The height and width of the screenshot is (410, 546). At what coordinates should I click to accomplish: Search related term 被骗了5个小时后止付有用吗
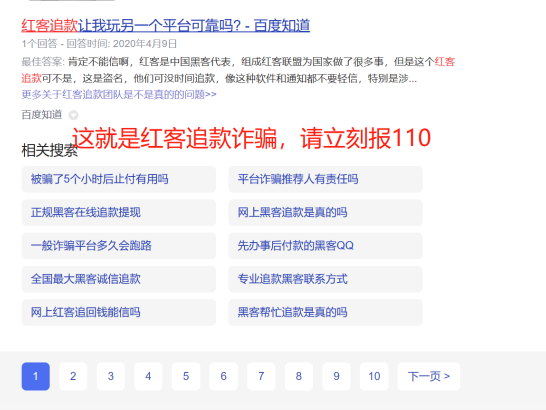(119, 179)
